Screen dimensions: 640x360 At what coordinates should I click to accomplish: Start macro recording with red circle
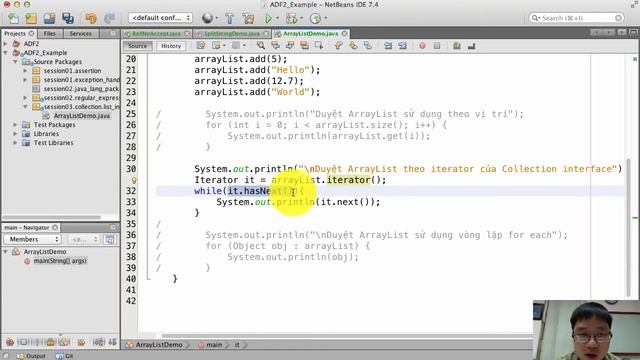[422, 46]
